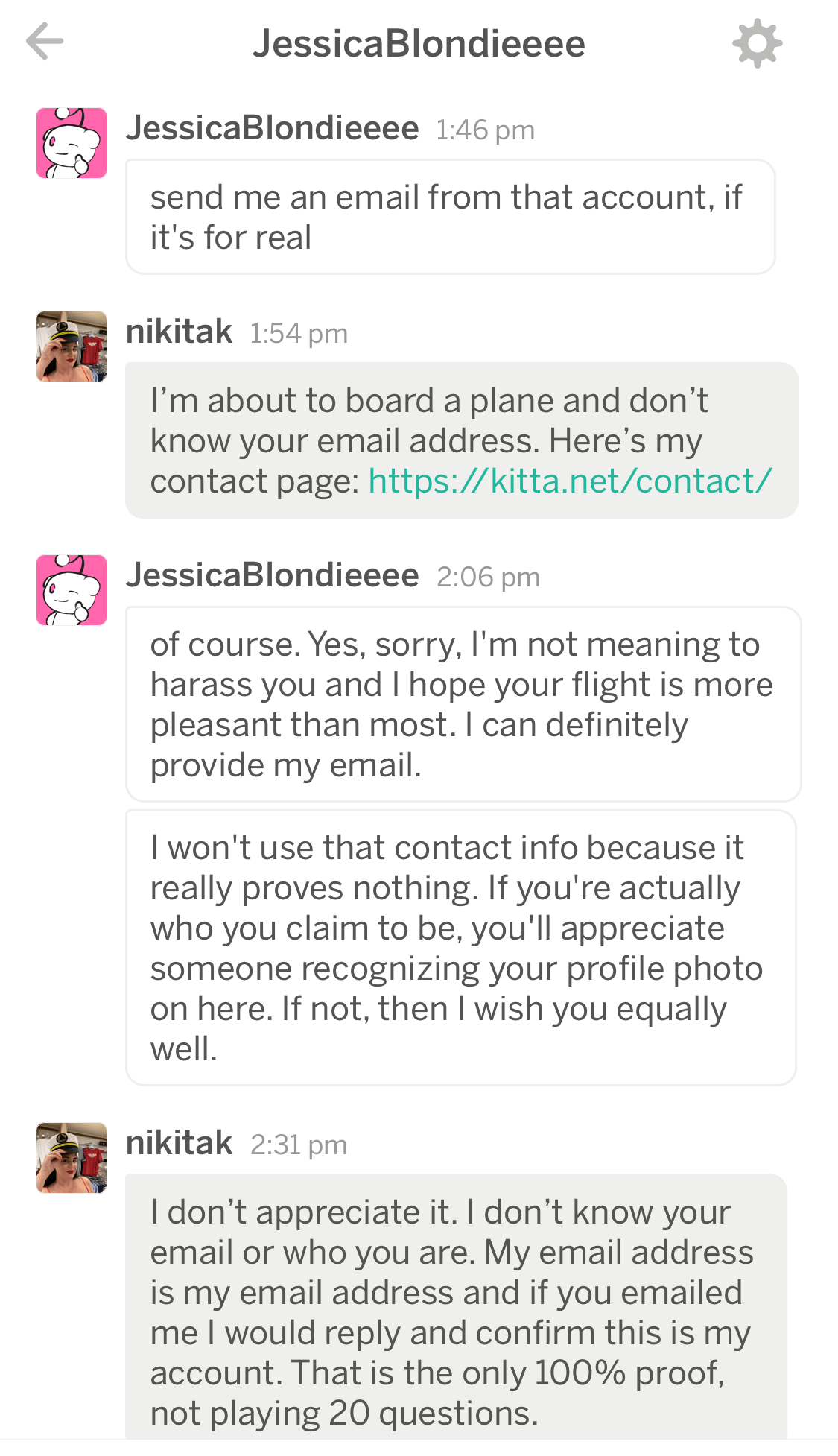The width and height of the screenshot is (838, 1456).
Task: Tap JessicaBlondieeee's avatar at 2:06 pm
Action: [72, 590]
